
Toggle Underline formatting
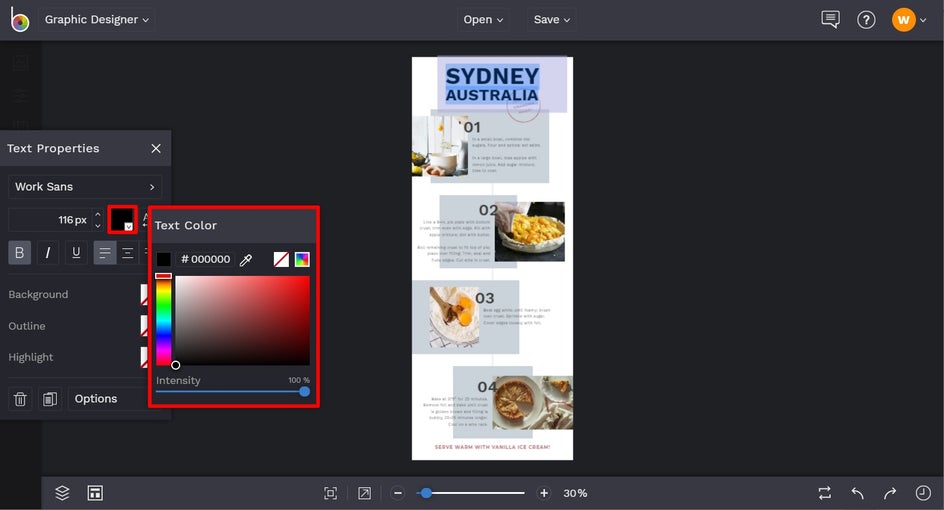tap(76, 253)
